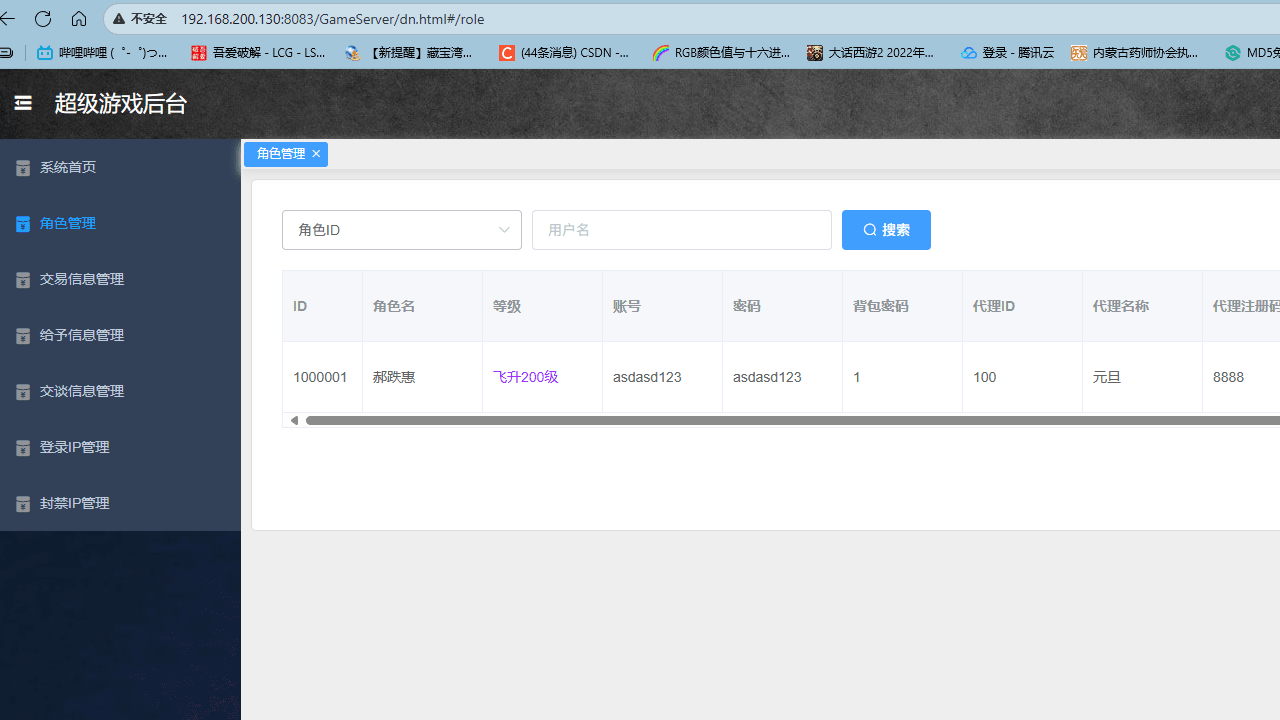Open the 元旦 agent name link

1106,377
